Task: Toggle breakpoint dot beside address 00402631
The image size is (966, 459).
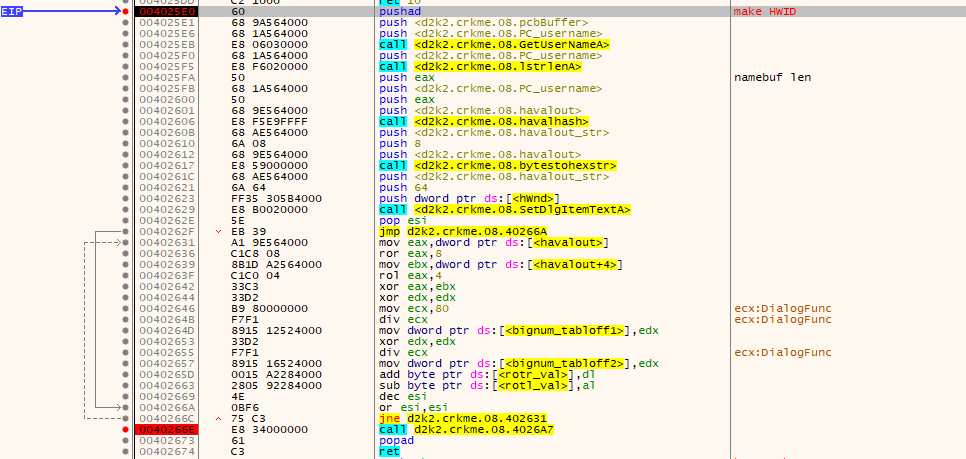Action: point(126,243)
